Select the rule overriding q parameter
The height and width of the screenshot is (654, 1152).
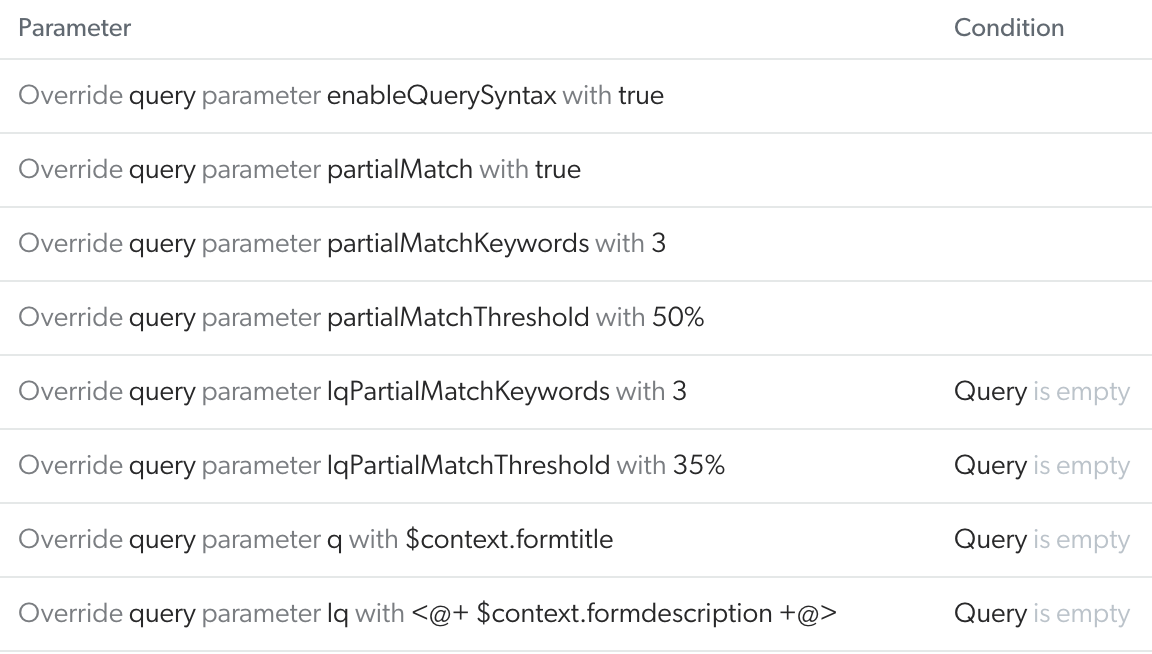[x=316, y=540]
